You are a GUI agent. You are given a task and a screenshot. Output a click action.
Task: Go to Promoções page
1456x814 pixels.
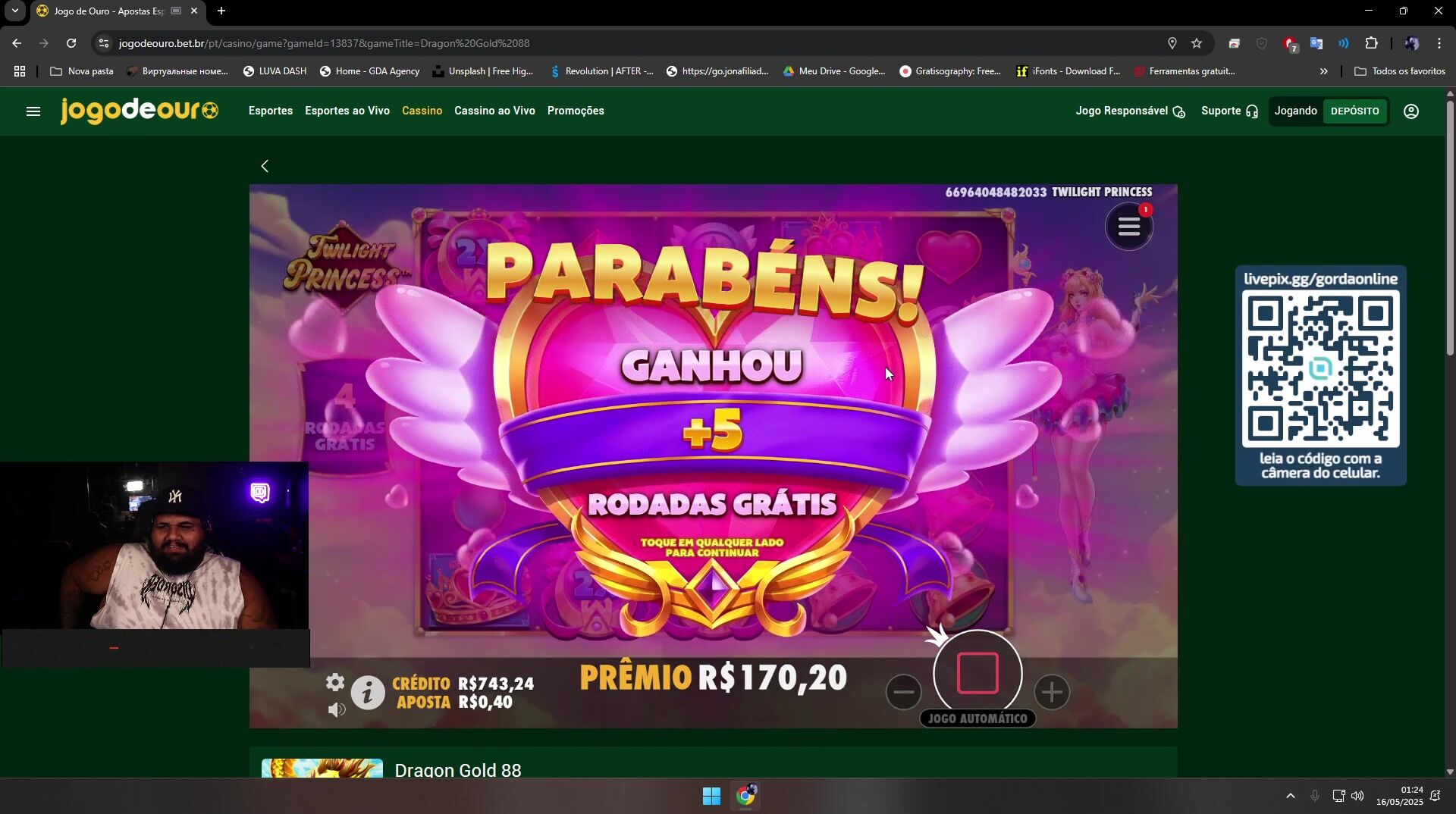point(576,111)
